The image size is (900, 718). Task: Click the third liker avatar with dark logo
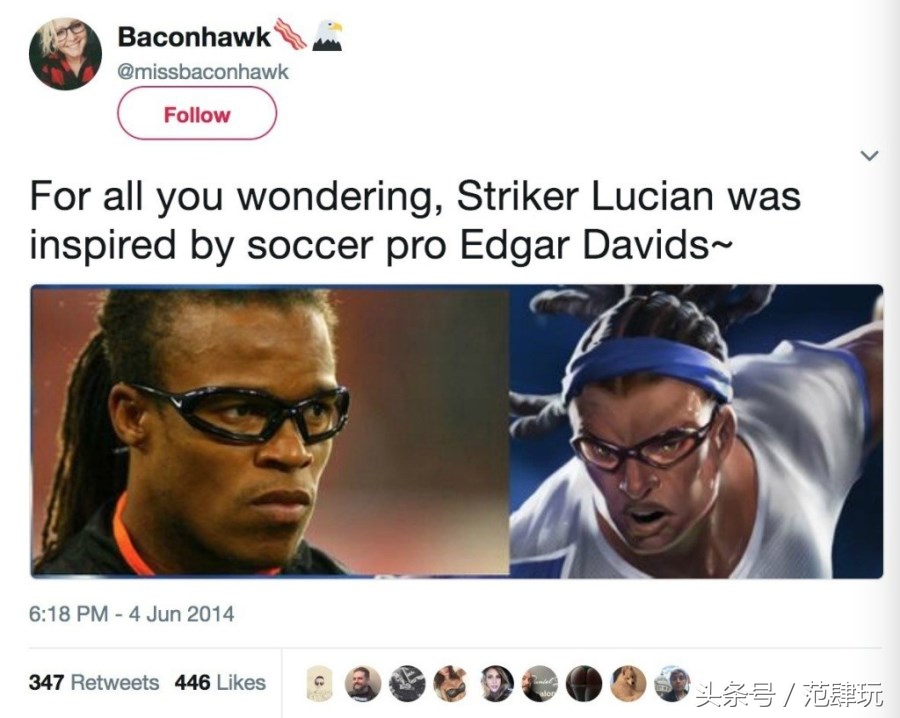click(x=407, y=684)
